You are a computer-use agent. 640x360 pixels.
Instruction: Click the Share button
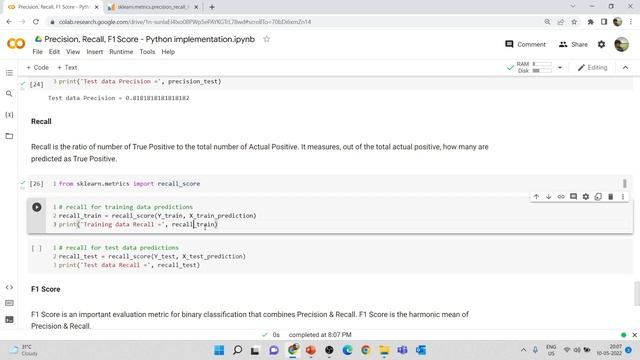coord(573,44)
